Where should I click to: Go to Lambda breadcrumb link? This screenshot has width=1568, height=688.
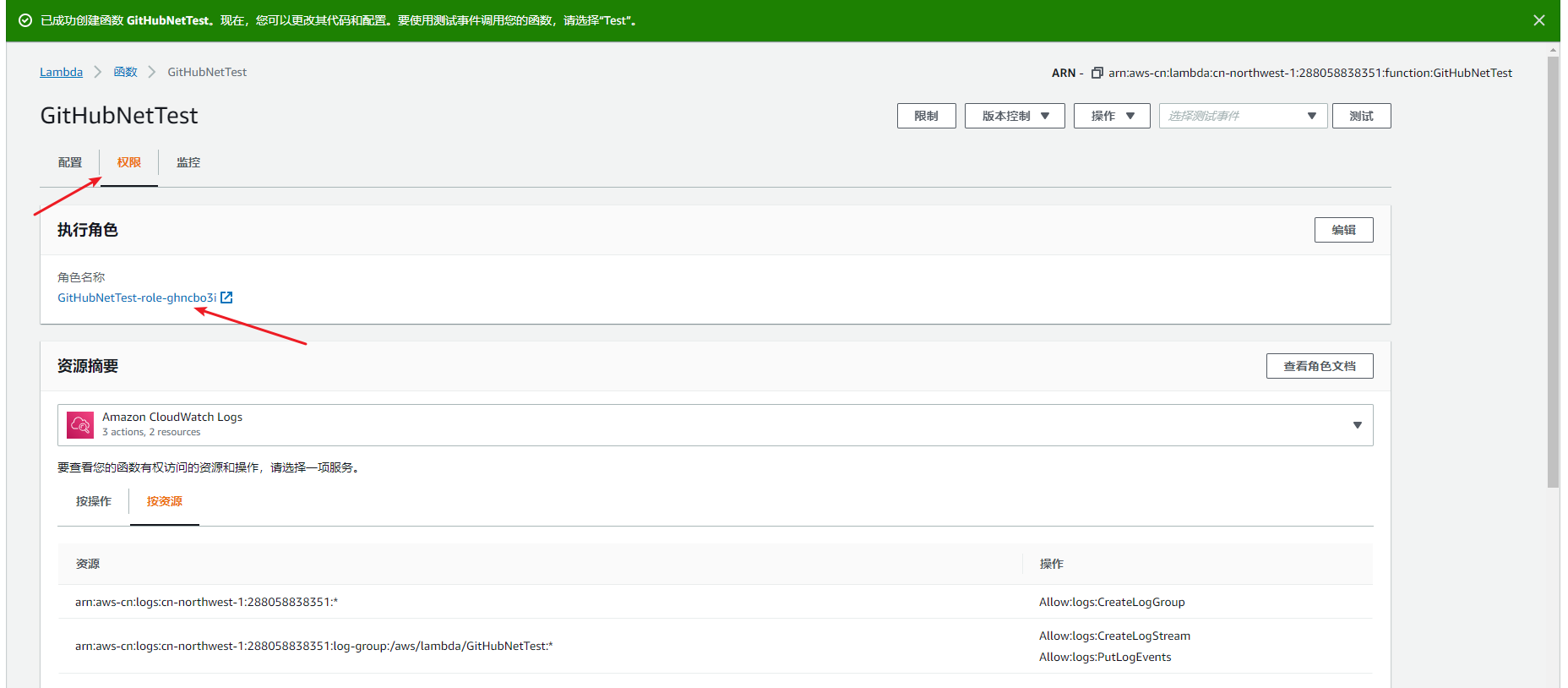point(61,72)
